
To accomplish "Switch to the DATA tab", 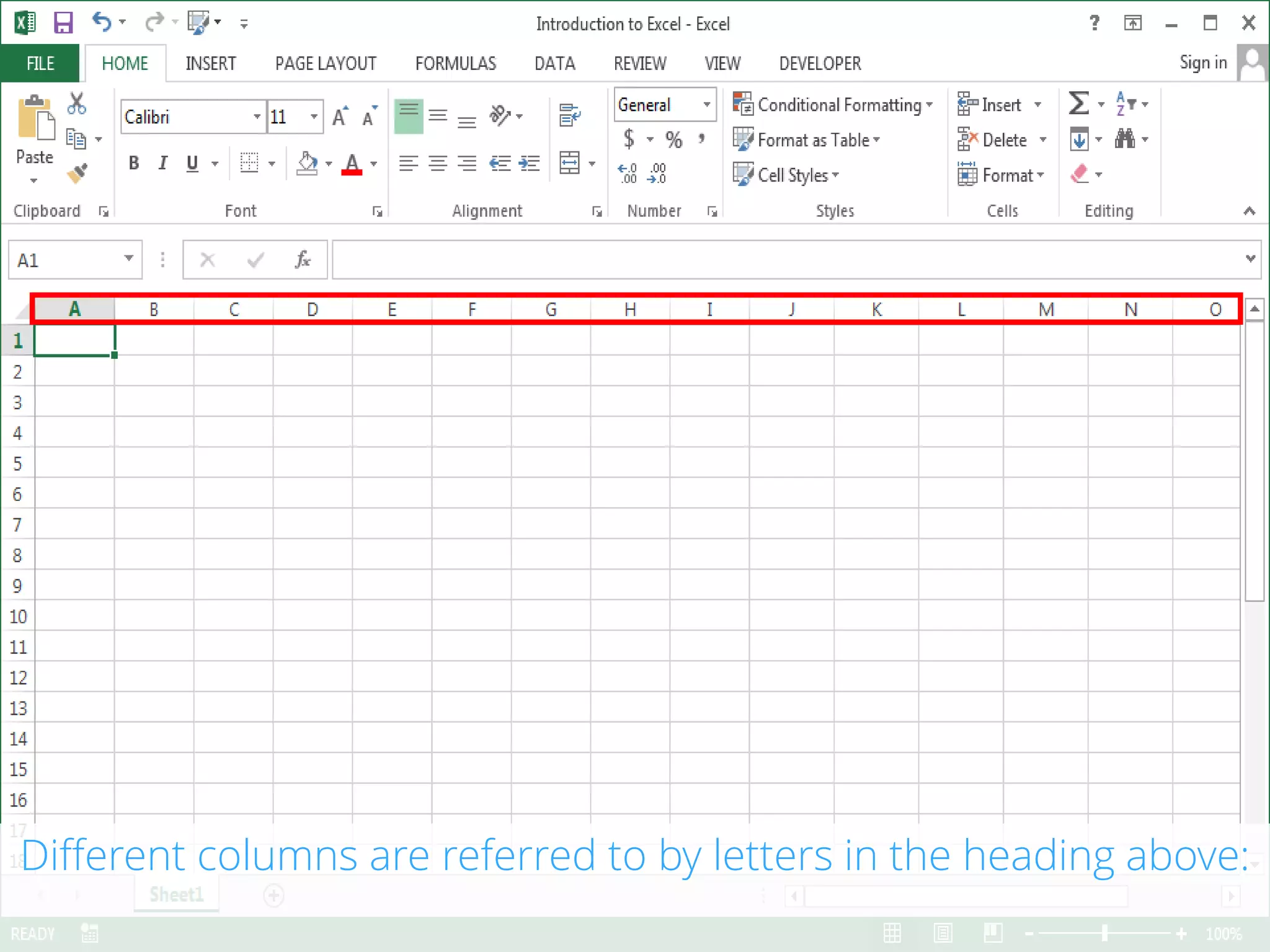I will point(555,63).
